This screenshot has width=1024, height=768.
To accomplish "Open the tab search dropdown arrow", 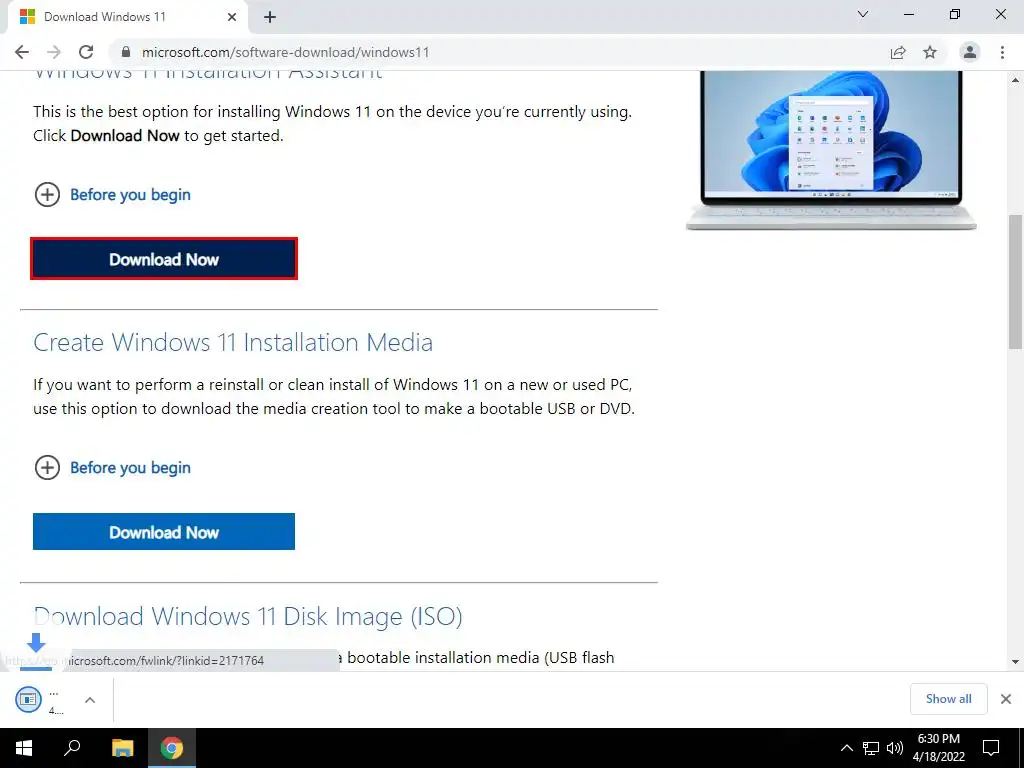I will pos(863,14).
